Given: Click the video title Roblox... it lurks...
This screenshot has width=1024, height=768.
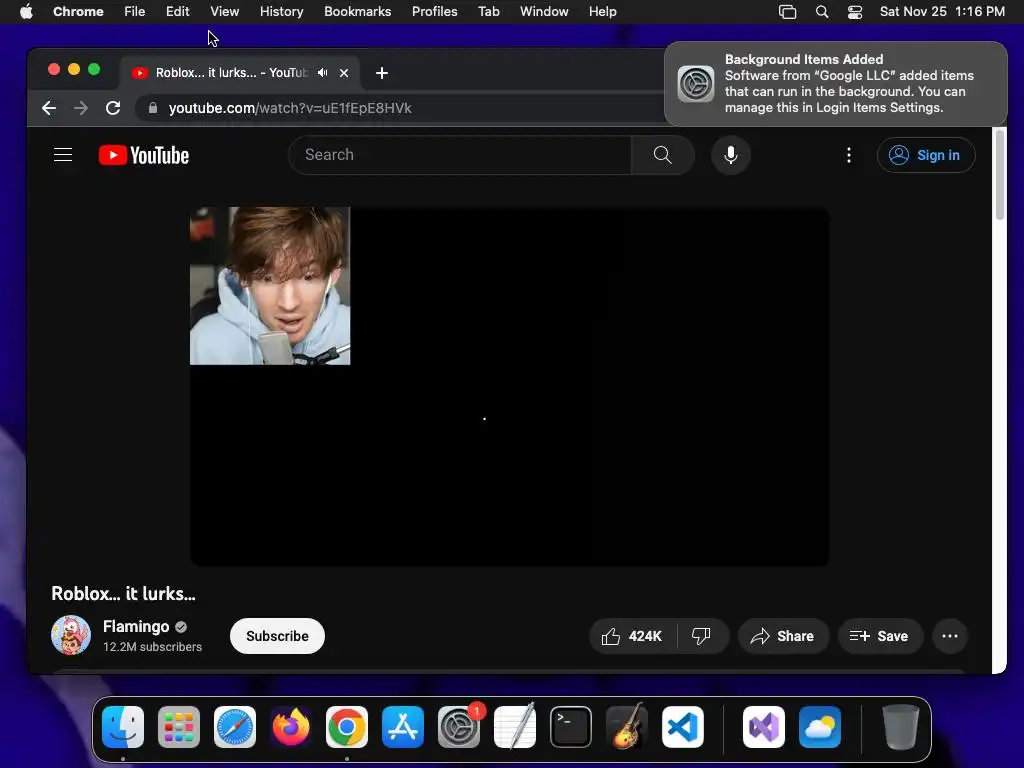Looking at the screenshot, I should click(123, 594).
